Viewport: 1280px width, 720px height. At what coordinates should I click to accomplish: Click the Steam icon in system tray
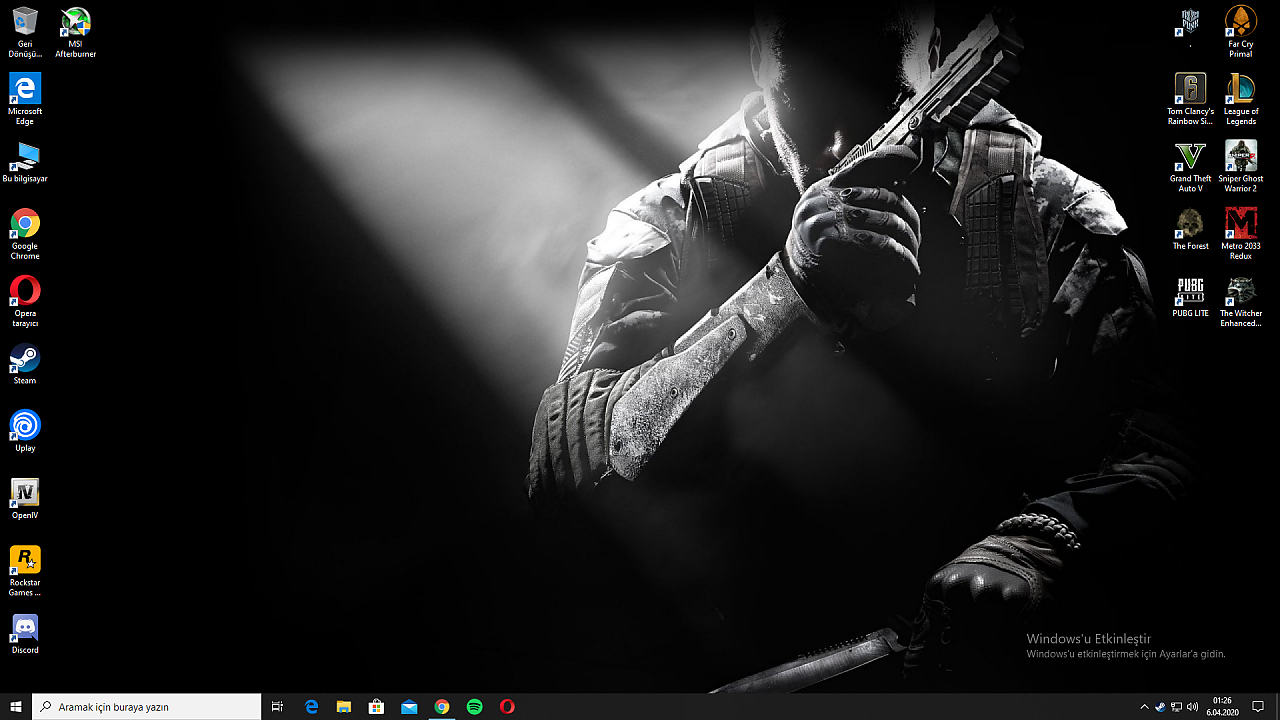click(x=1160, y=706)
